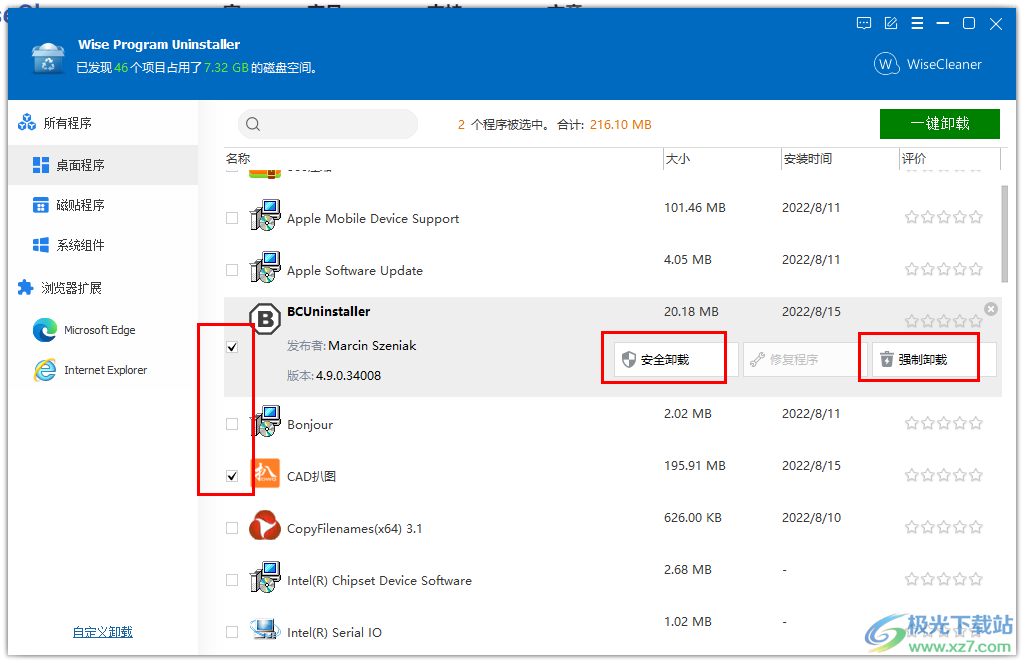Rate Apple Software Update with five stars
1024x663 pixels.
tap(975, 268)
